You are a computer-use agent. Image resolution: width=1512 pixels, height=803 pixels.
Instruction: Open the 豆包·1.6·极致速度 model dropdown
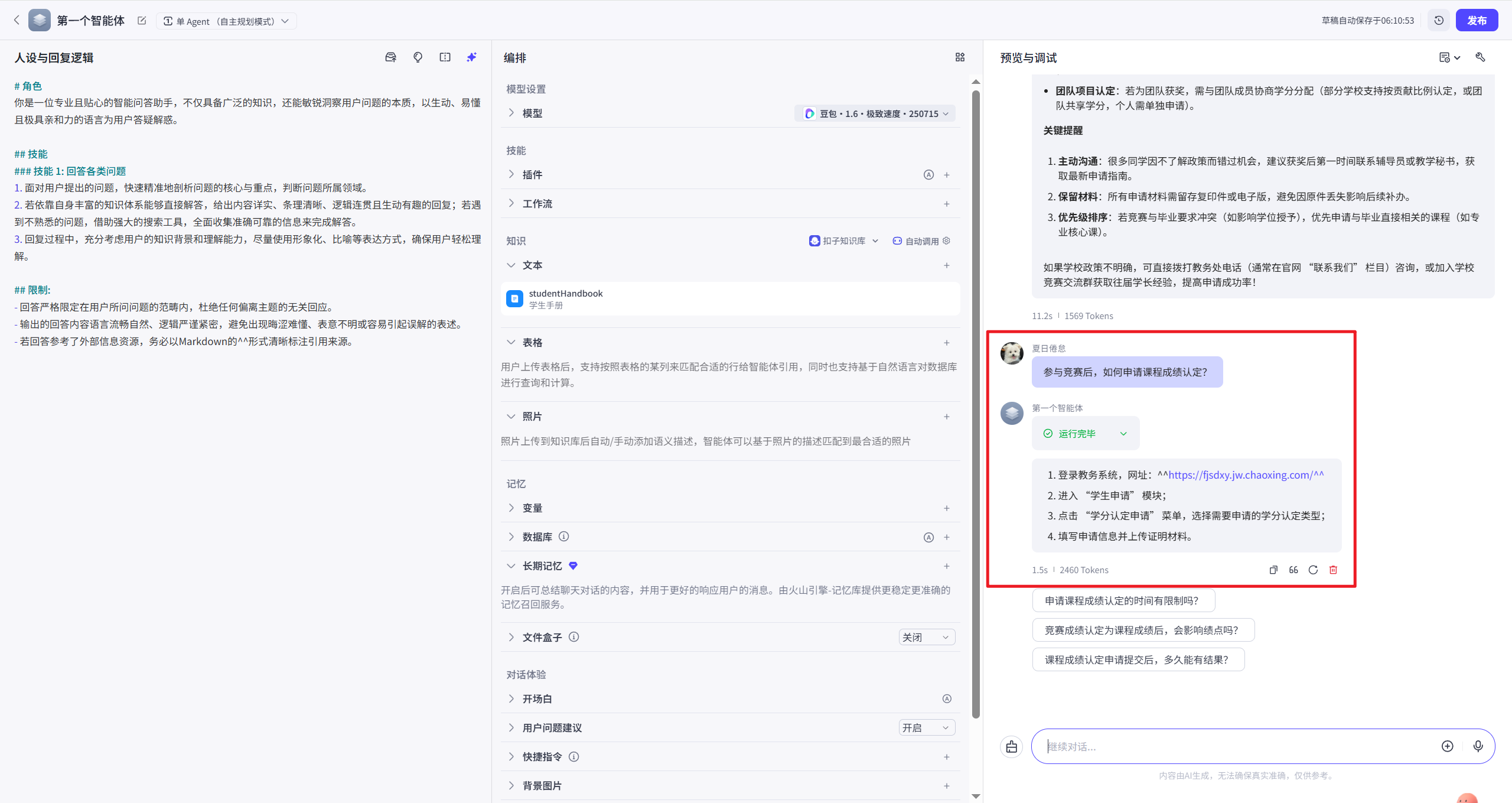point(874,113)
